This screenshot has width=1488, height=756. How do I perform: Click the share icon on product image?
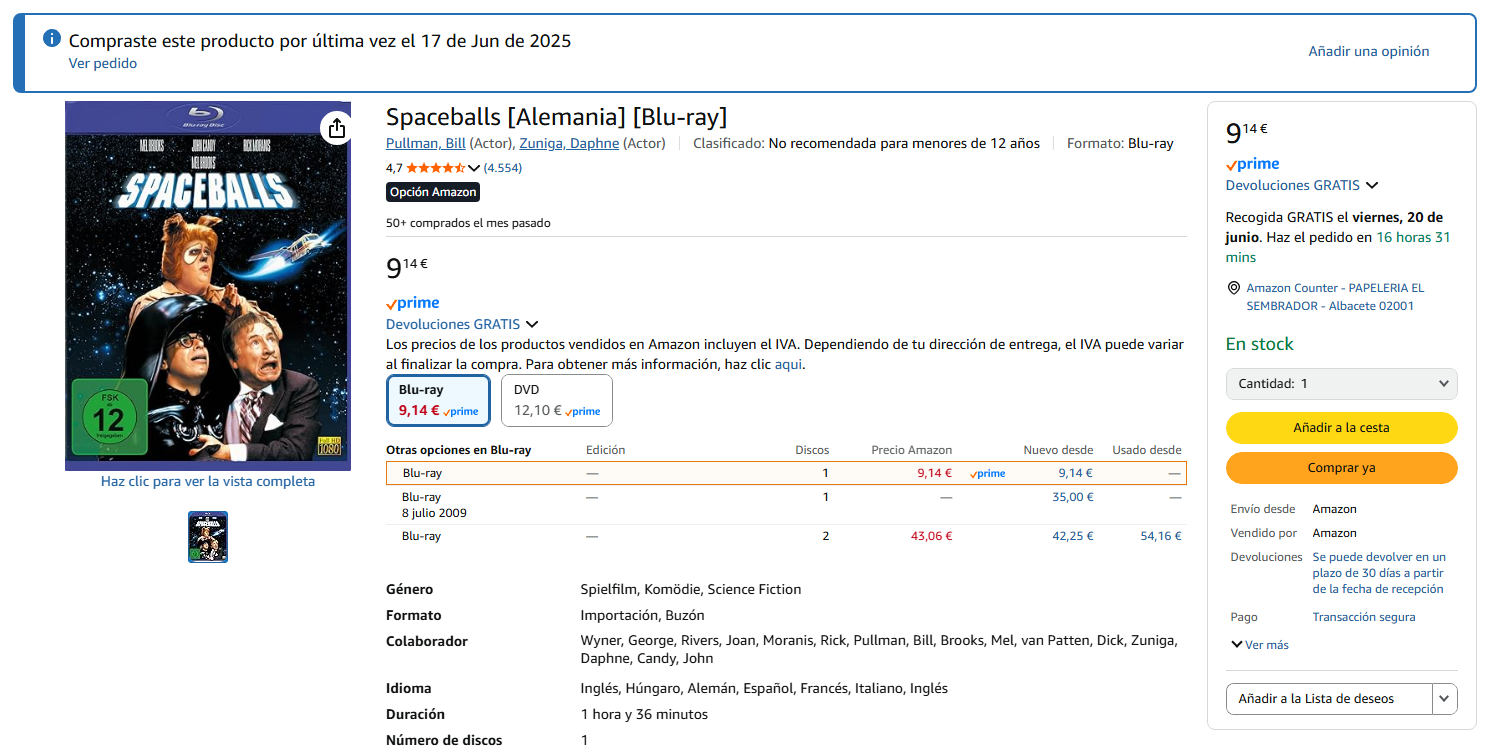[336, 128]
